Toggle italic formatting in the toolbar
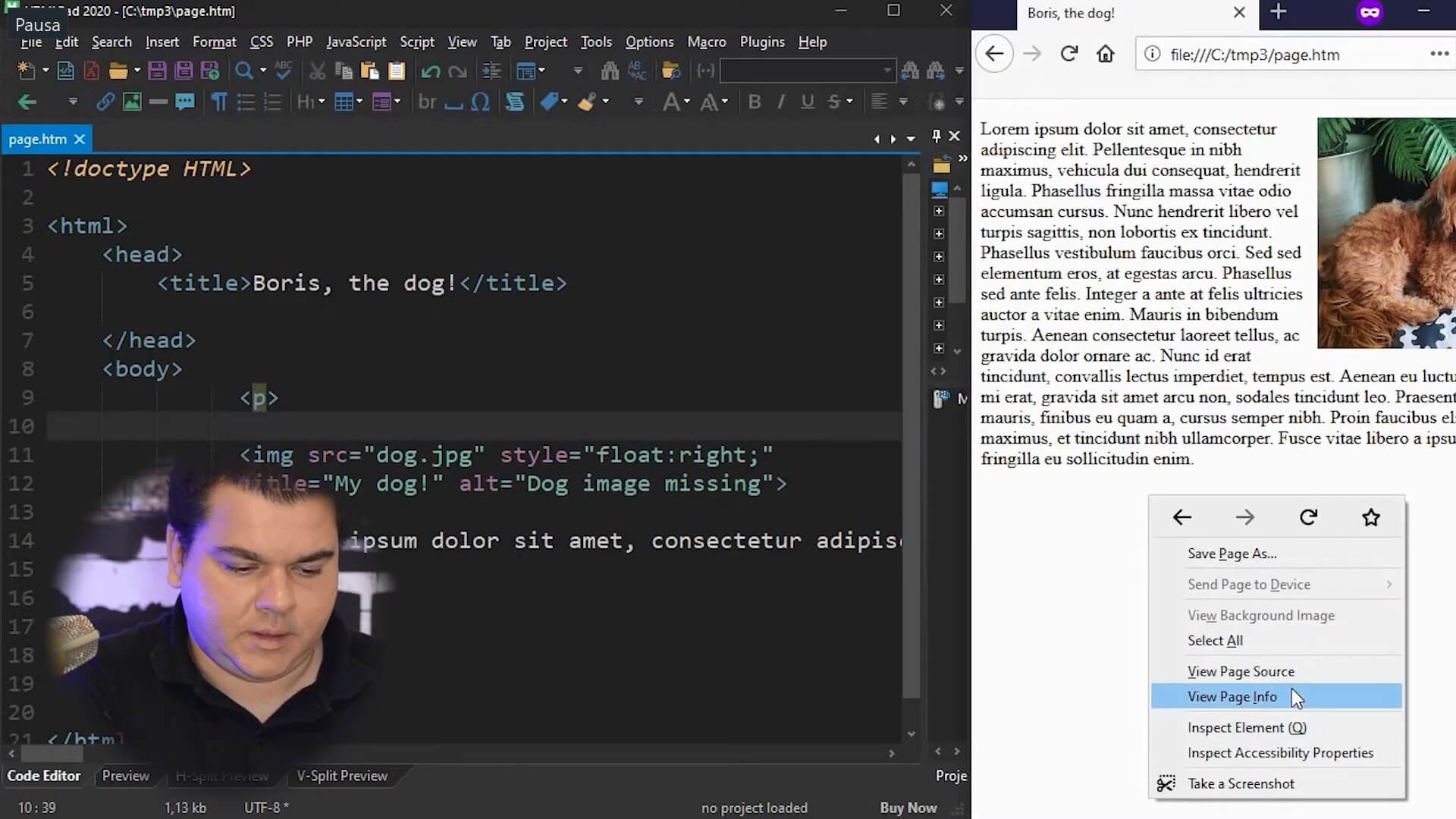Image resolution: width=1456 pixels, height=819 pixels. pyautogui.click(x=781, y=102)
